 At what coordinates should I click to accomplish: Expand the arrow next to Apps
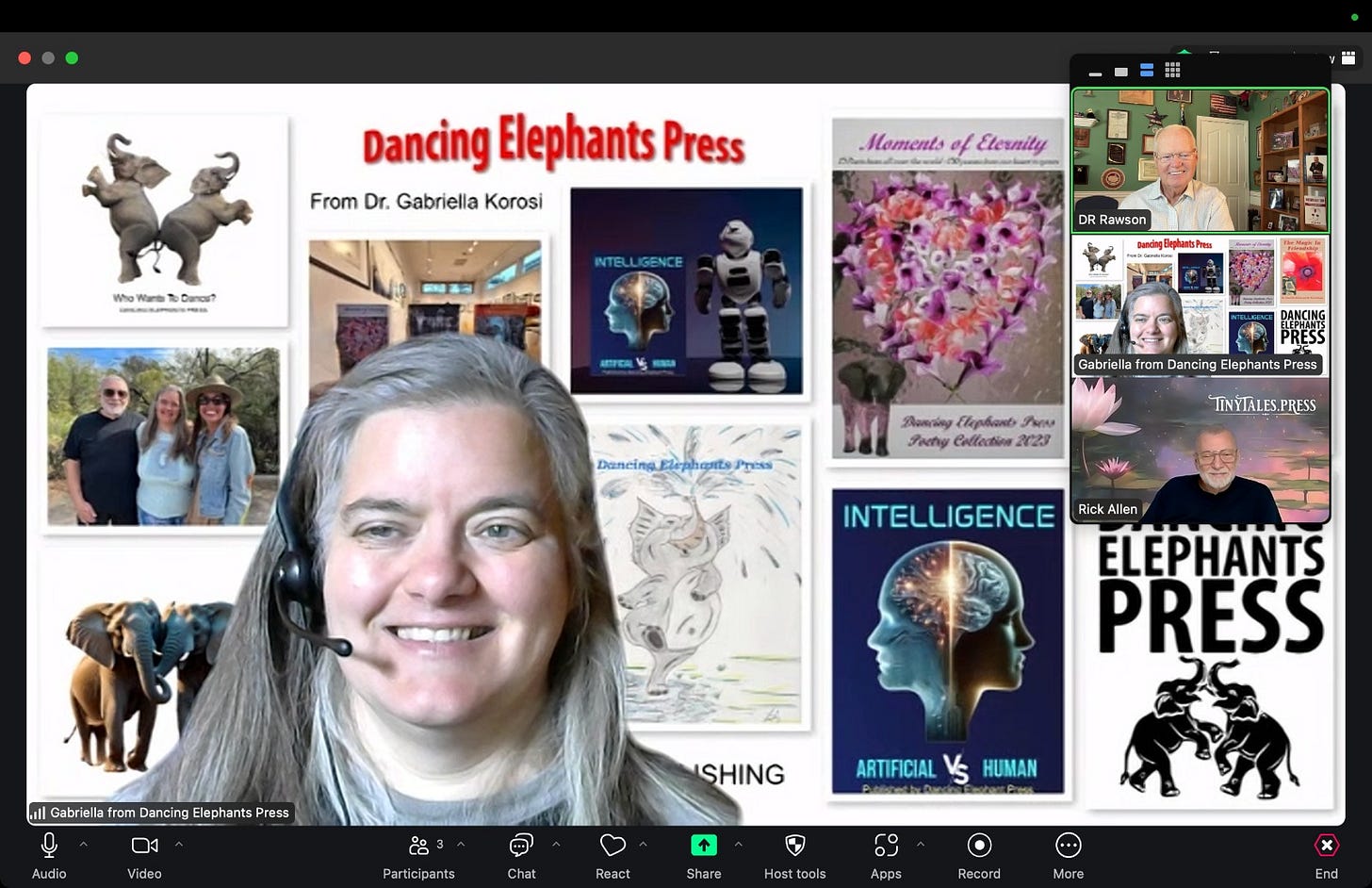pyautogui.click(x=921, y=845)
